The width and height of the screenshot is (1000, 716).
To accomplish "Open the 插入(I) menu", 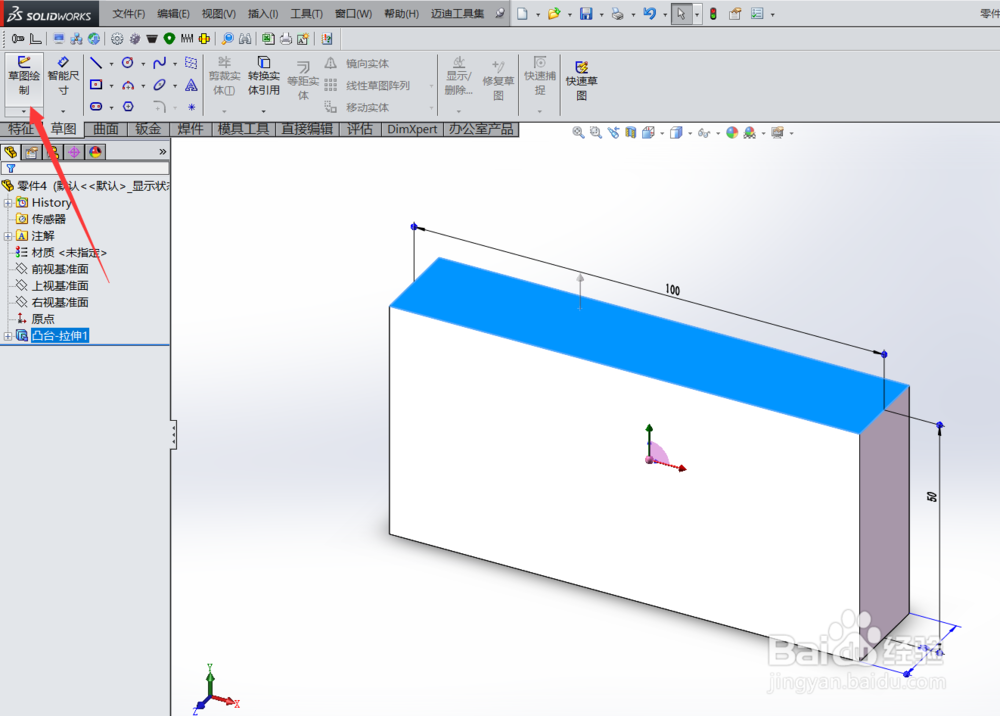I will 263,13.
